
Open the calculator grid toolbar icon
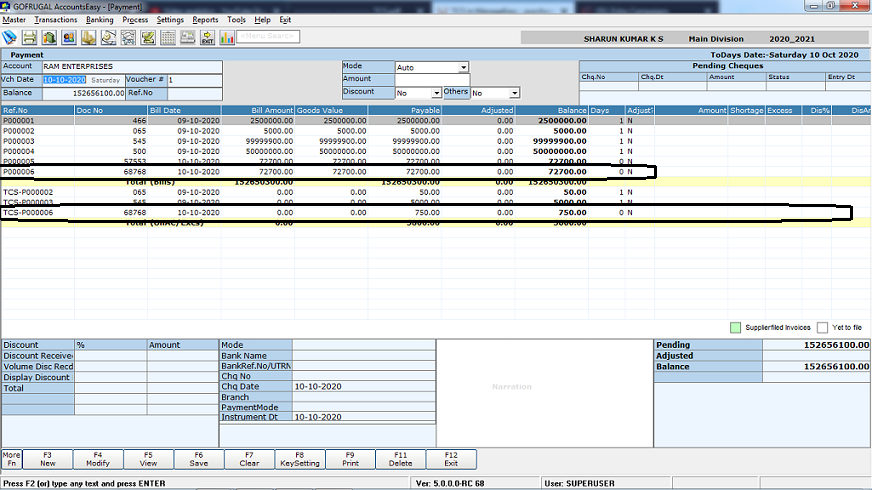tap(168, 38)
